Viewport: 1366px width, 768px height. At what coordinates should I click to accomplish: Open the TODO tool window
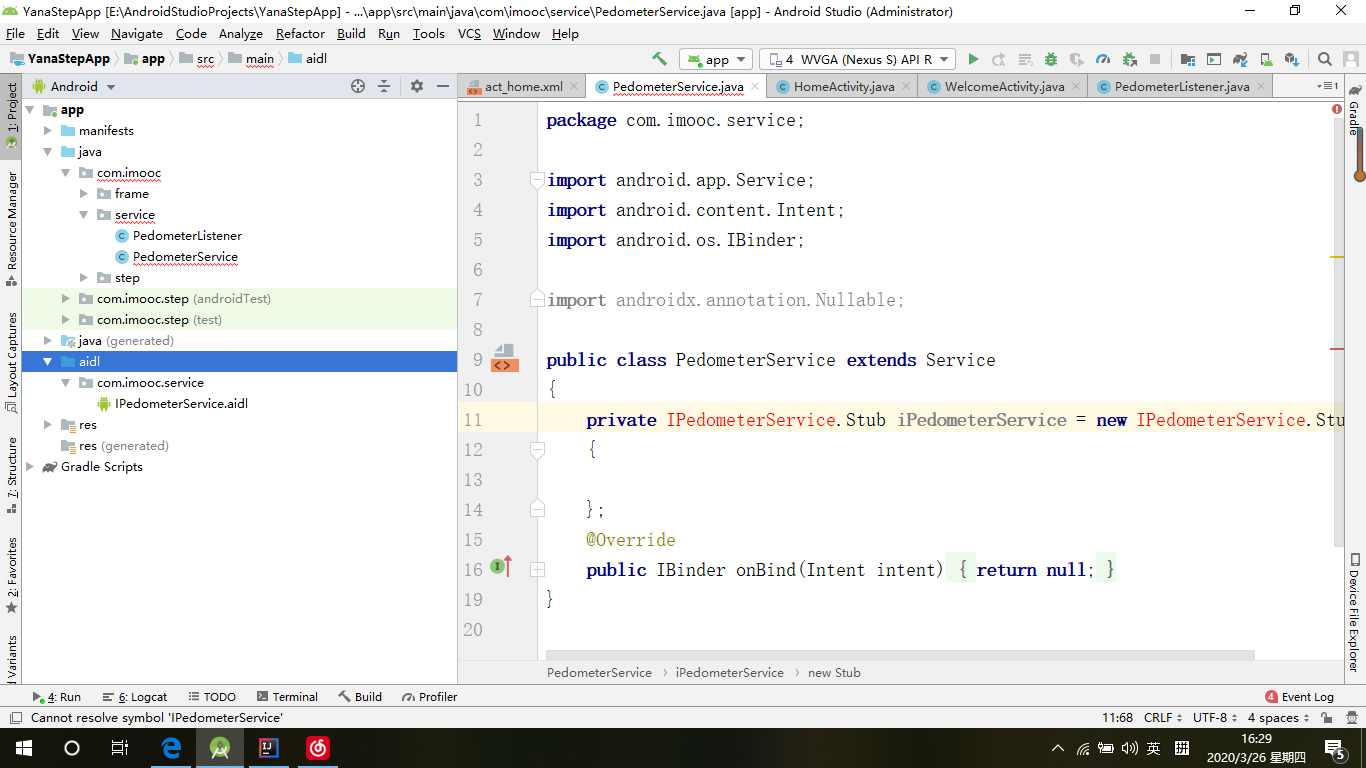point(212,697)
